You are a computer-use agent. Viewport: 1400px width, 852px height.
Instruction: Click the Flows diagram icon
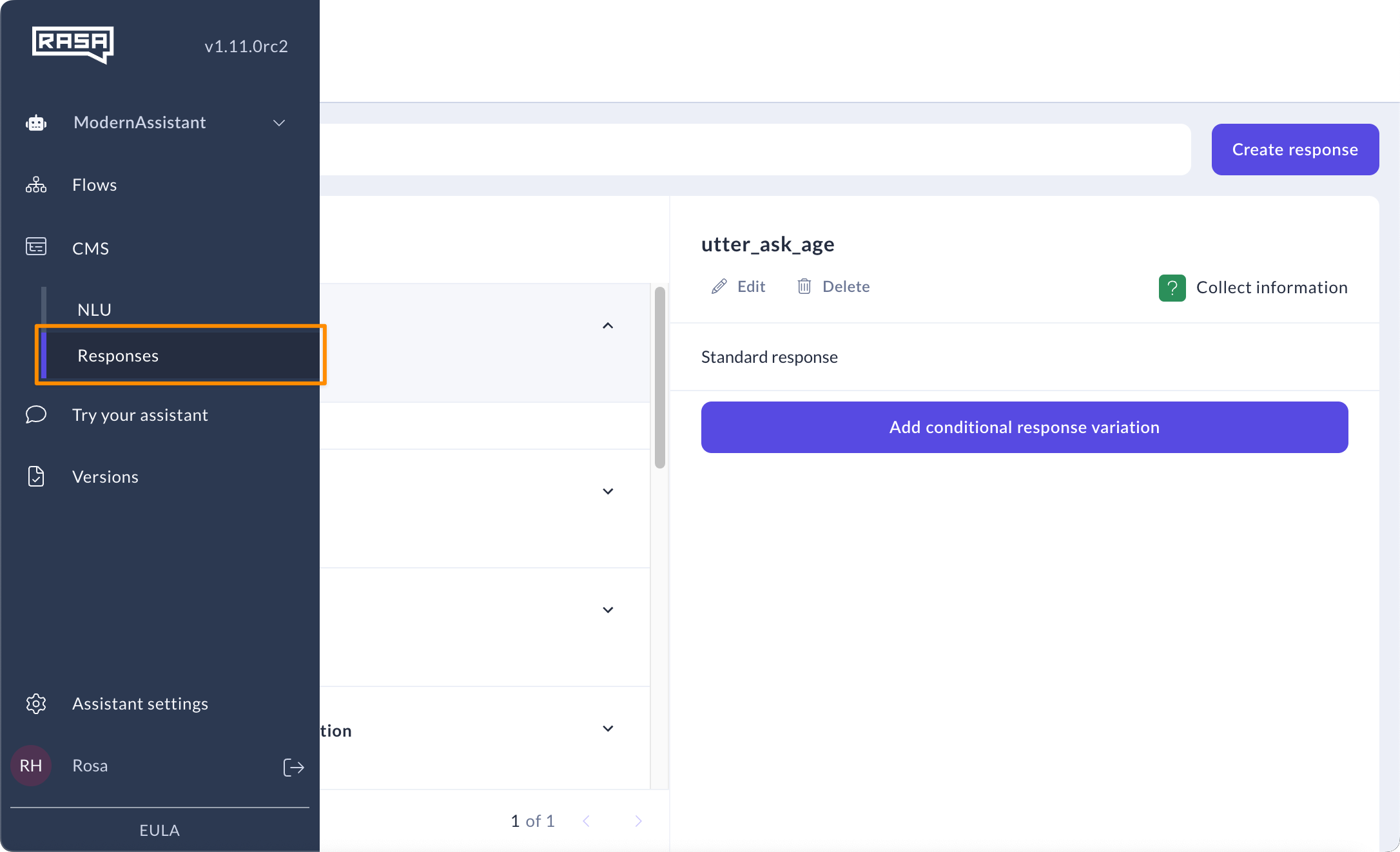[x=36, y=185]
